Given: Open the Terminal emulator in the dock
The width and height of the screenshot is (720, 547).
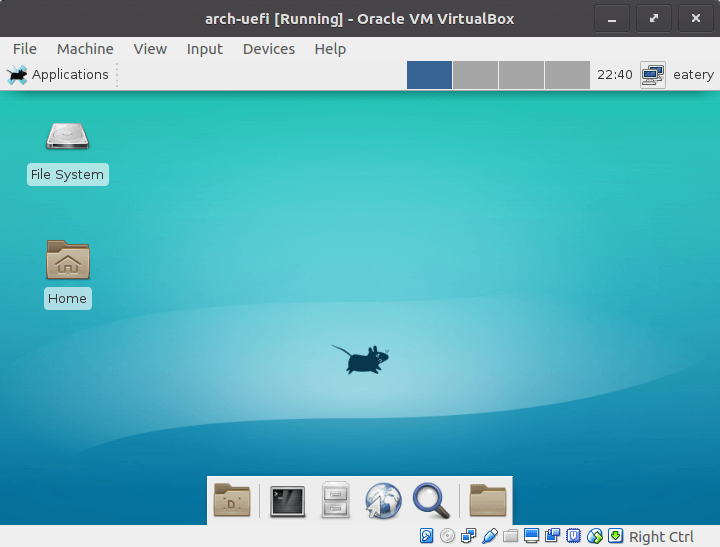Looking at the screenshot, I should tap(287, 499).
